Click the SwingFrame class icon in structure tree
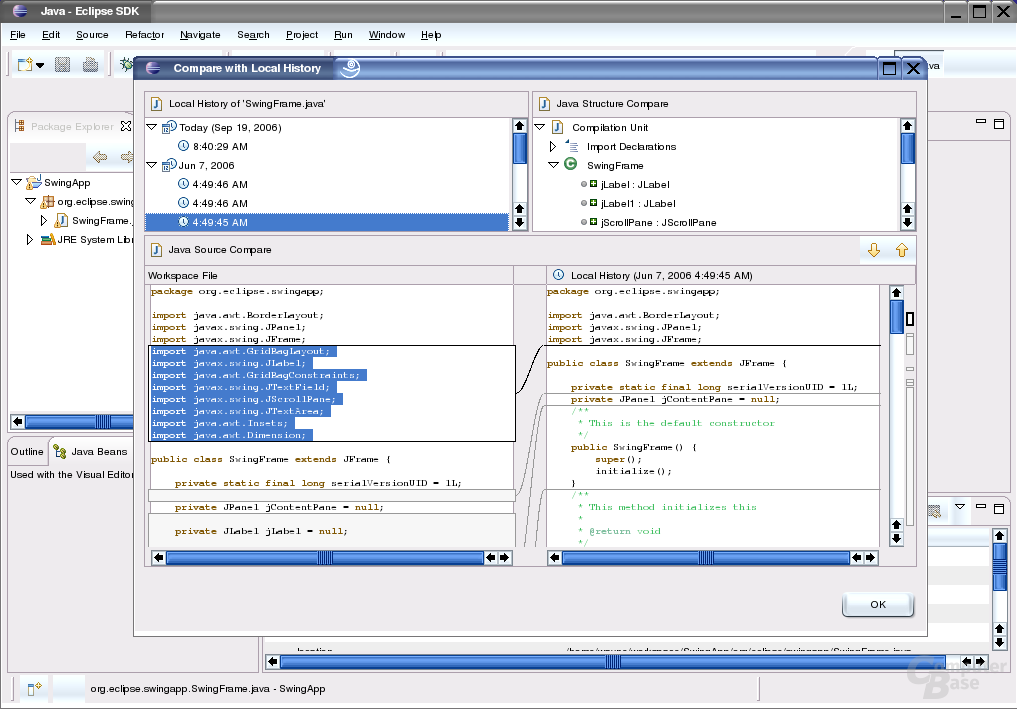The height and width of the screenshot is (709, 1017). (x=570, y=164)
